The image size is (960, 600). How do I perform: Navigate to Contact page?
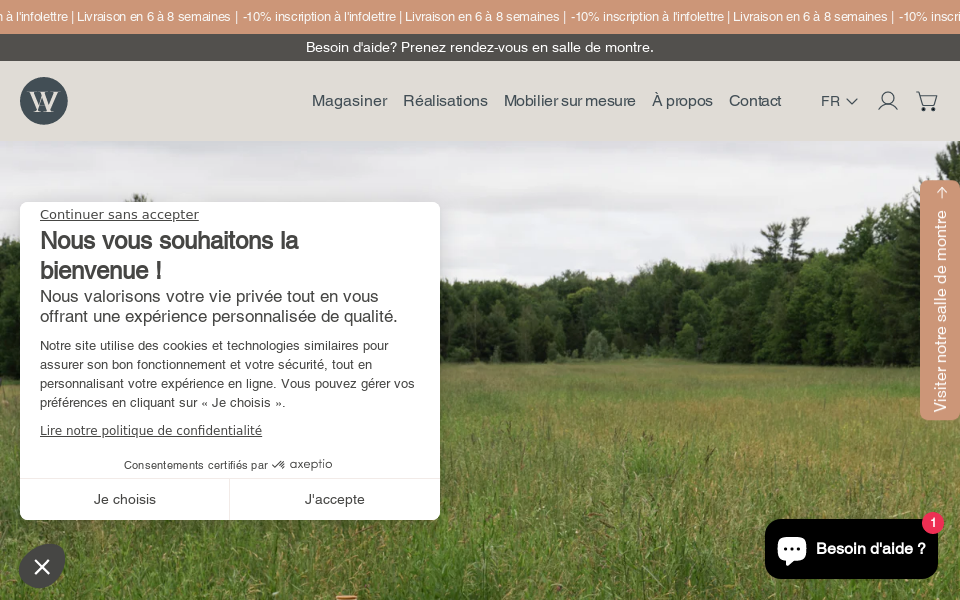(754, 101)
